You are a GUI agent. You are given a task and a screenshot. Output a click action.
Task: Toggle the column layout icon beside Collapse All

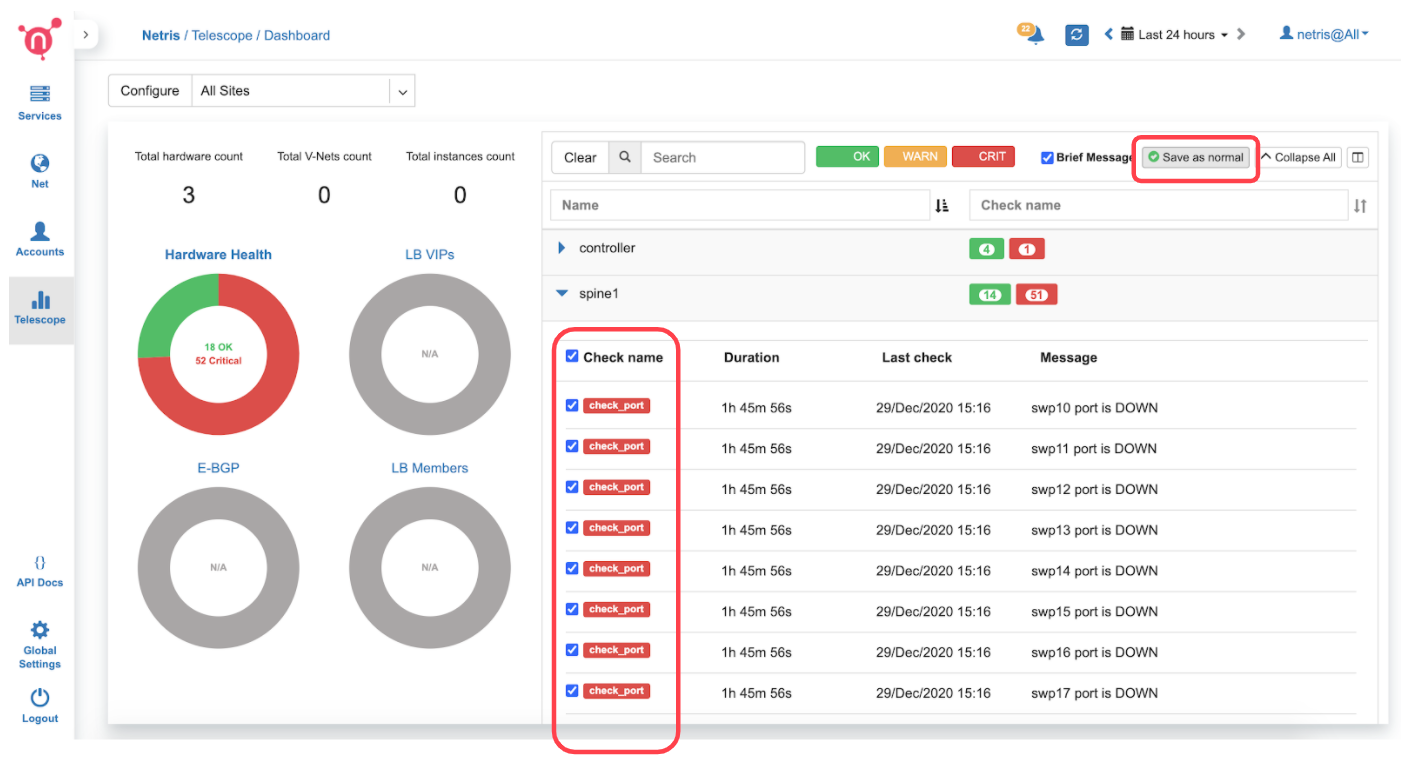1357,157
